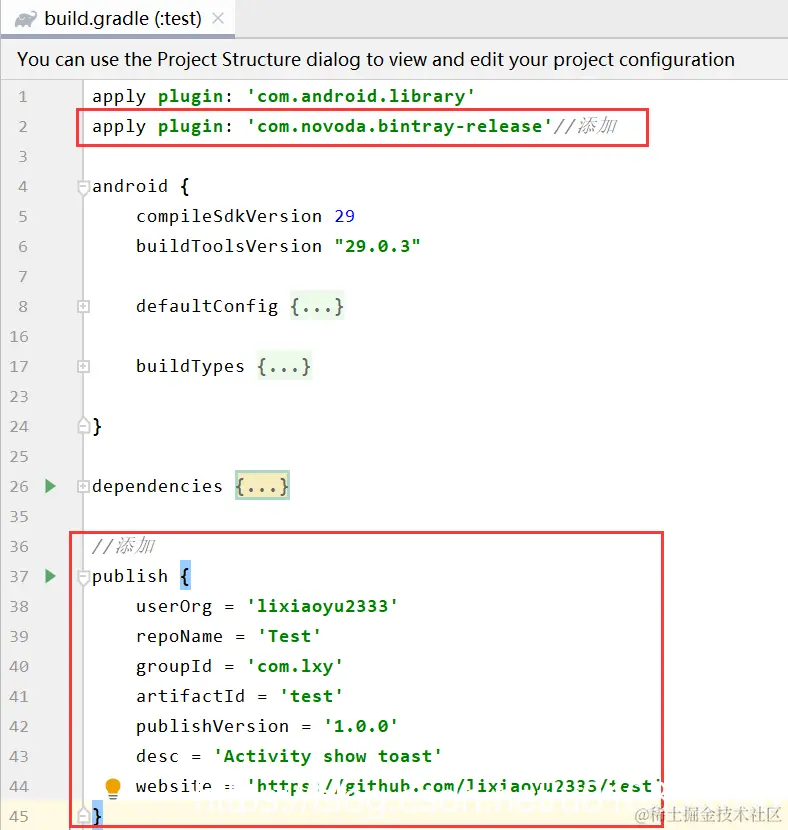Run dependencies block via green gutter arrow

(x=50, y=486)
